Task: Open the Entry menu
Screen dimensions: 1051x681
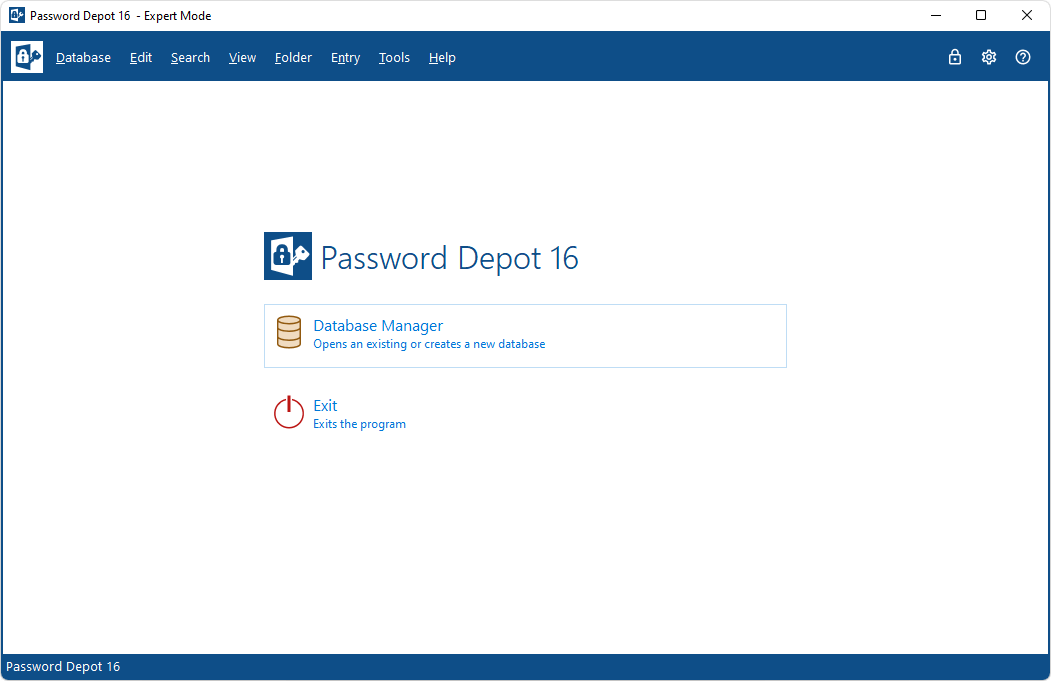Action: 345,58
